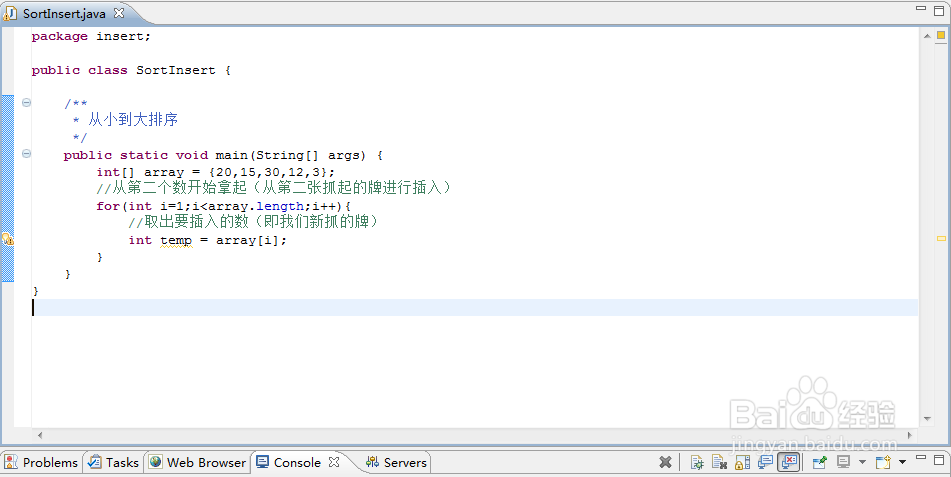Click the Console monitor icon
Image resolution: width=951 pixels, height=477 pixels.
[x=263, y=462]
